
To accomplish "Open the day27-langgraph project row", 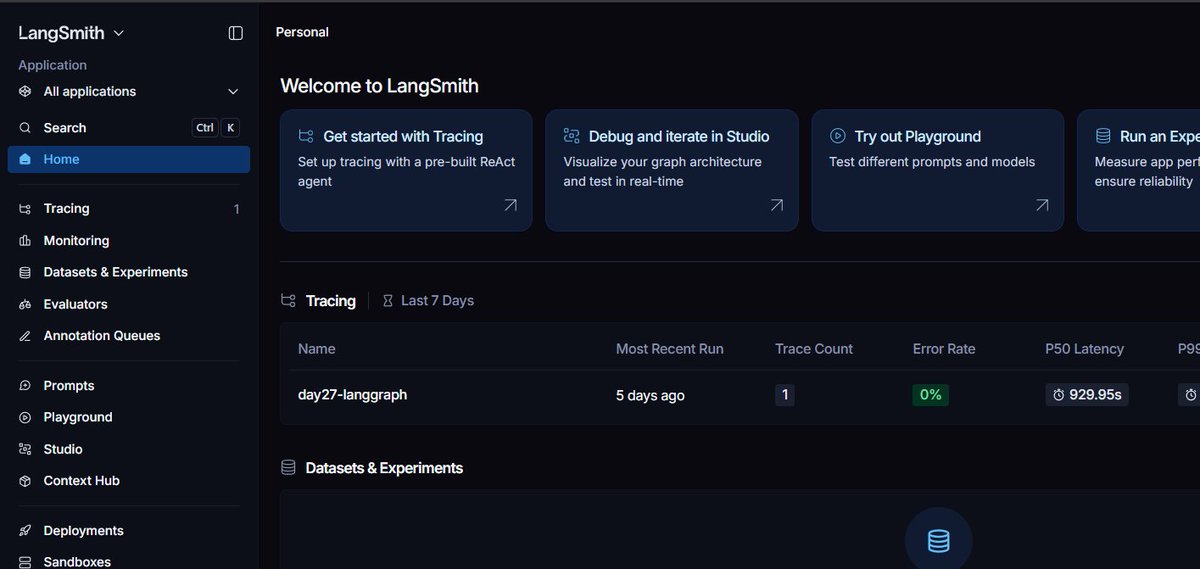I will 740,395.
